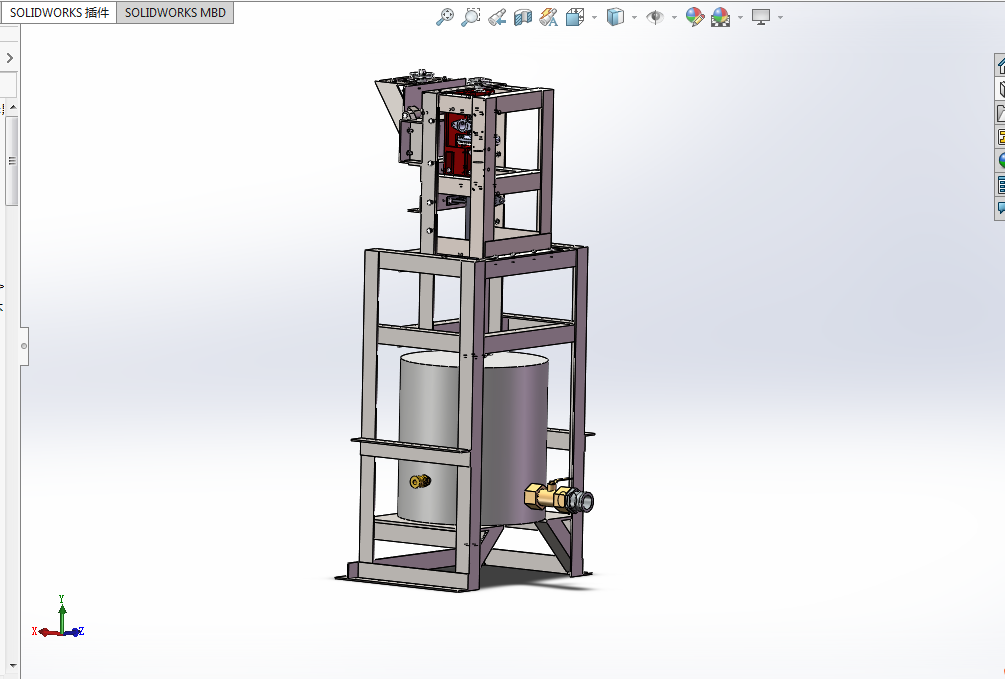Open Appearances and Scenes task pane tab
The width and height of the screenshot is (1005, 679).
click(1001, 160)
